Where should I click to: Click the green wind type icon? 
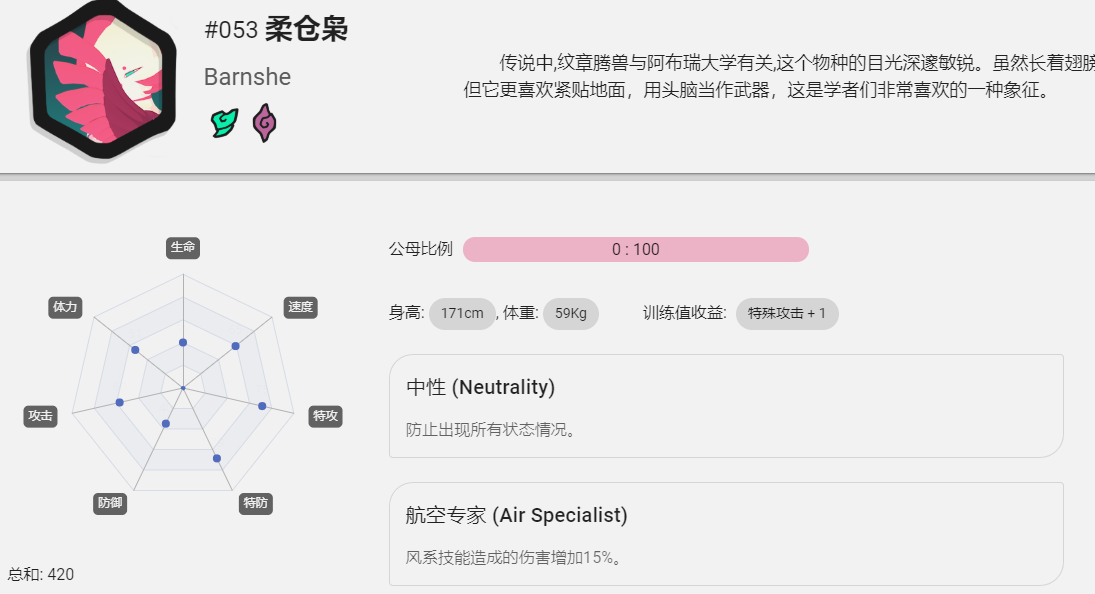tap(224, 123)
